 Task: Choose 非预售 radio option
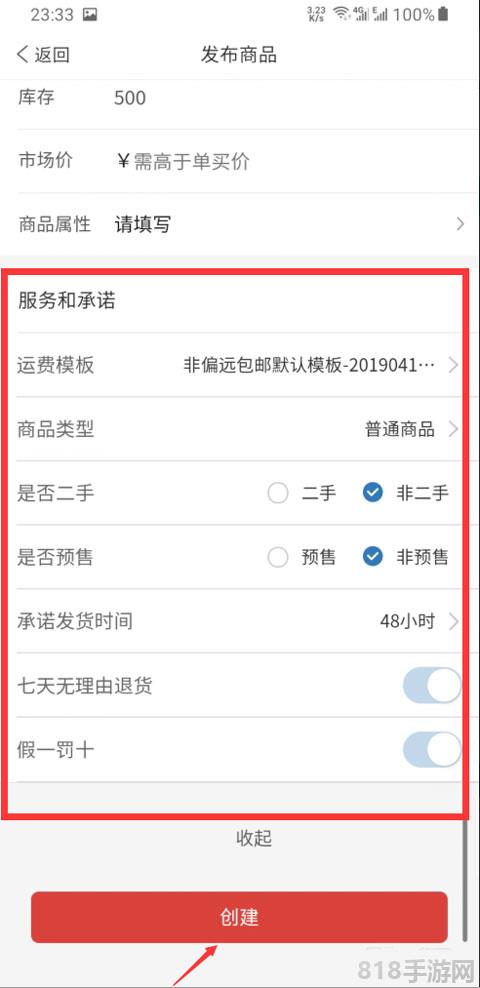click(x=406, y=557)
